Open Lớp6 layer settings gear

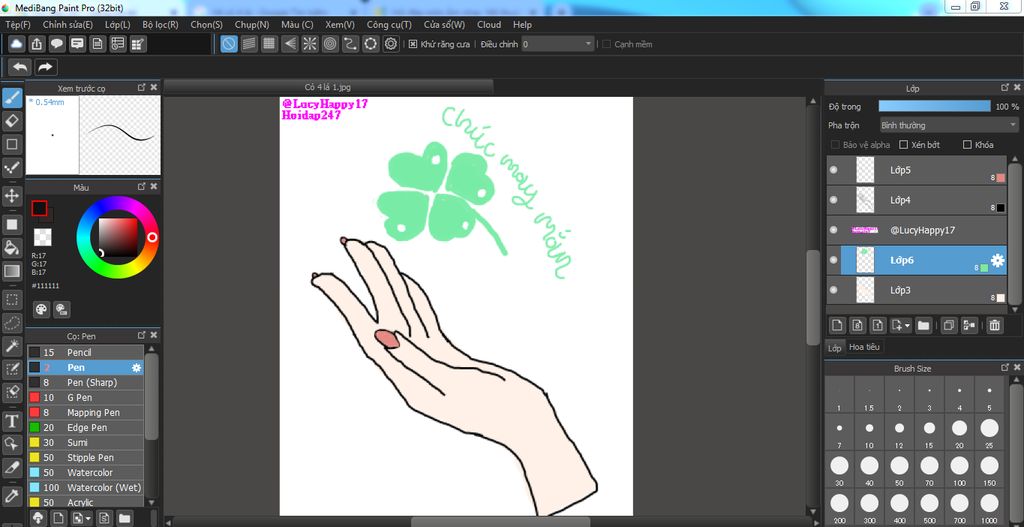997,261
